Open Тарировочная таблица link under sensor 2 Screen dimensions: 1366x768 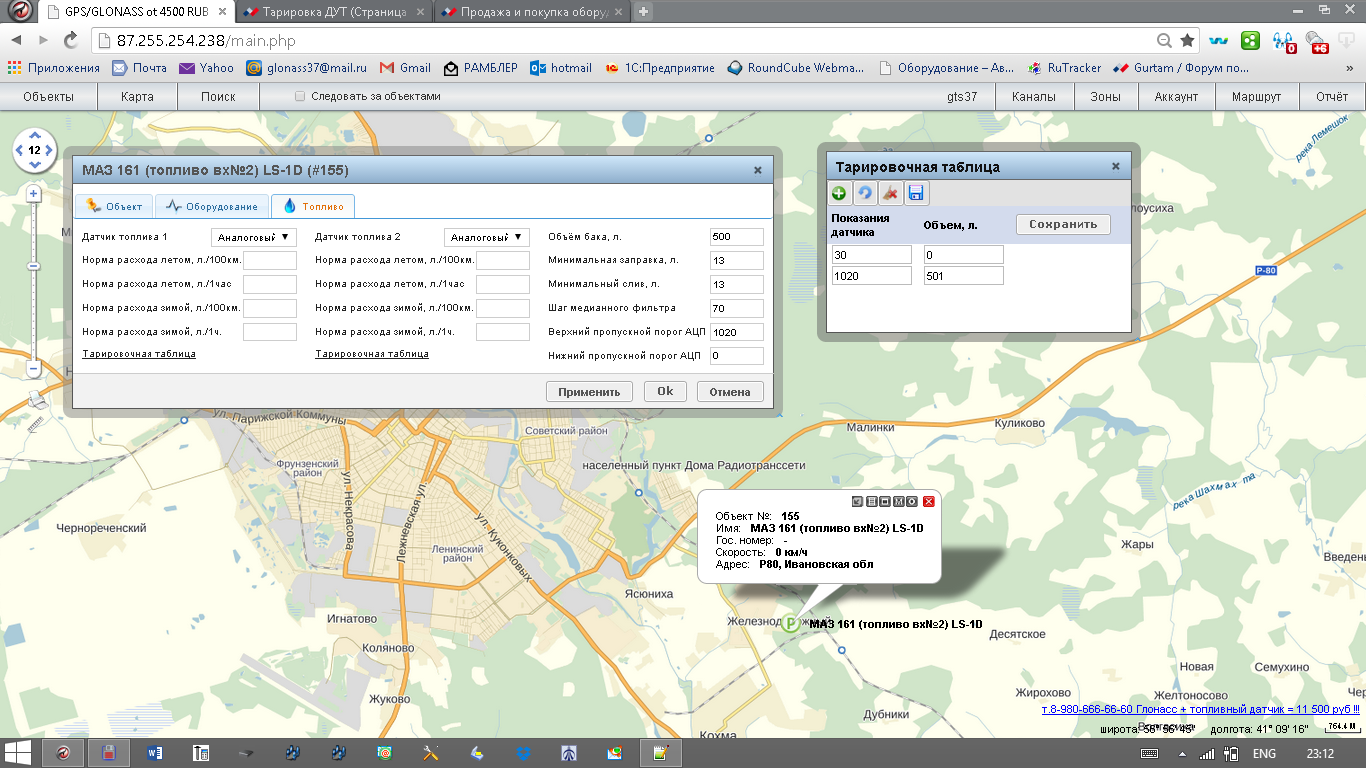[x=372, y=354]
